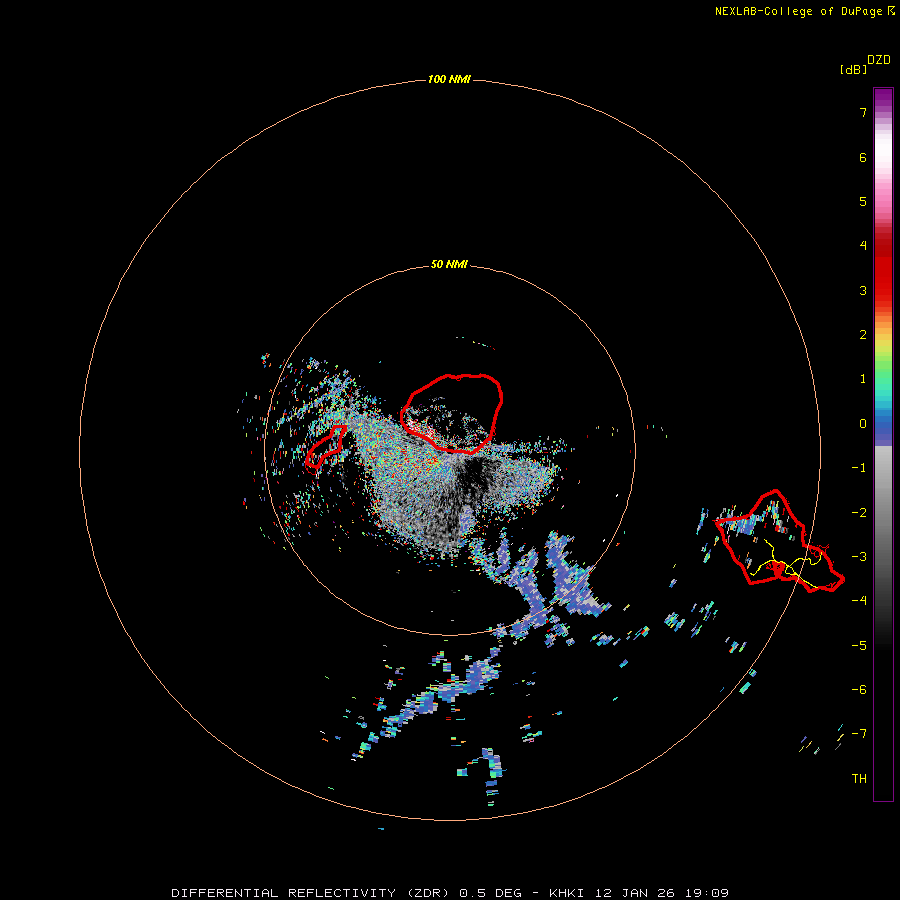Click the Differential Reflectivity title caption at bottom

[450, 893]
